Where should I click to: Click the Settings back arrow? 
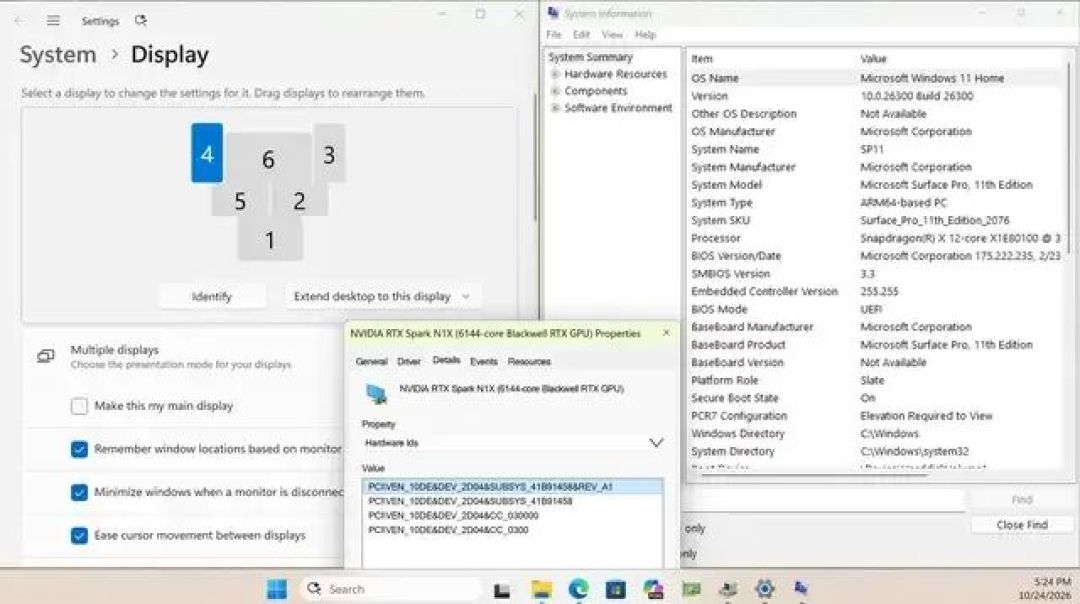tap(19, 21)
